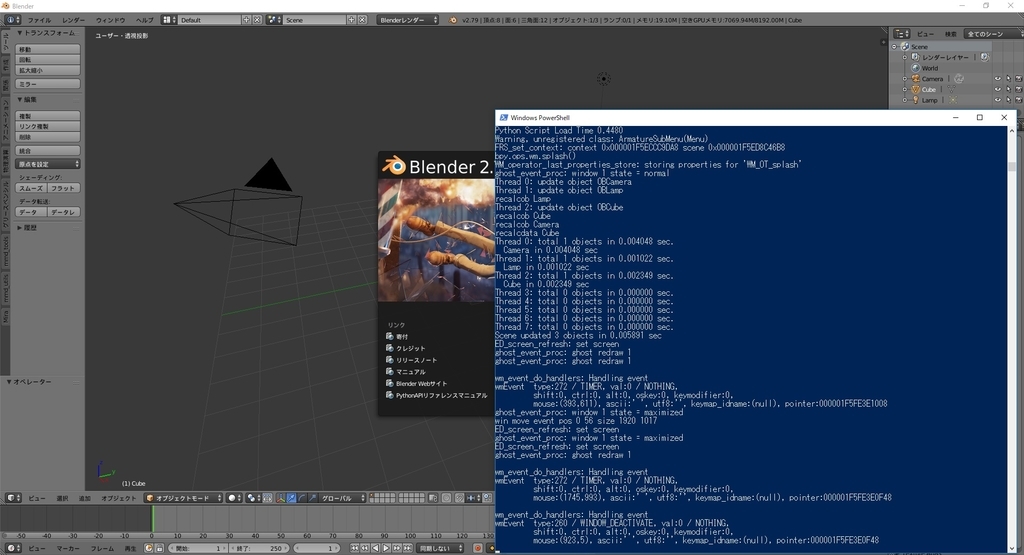This screenshot has height=555, width=1024.
Task: Toggle manipulate center points icon
Action: click(x=268, y=498)
